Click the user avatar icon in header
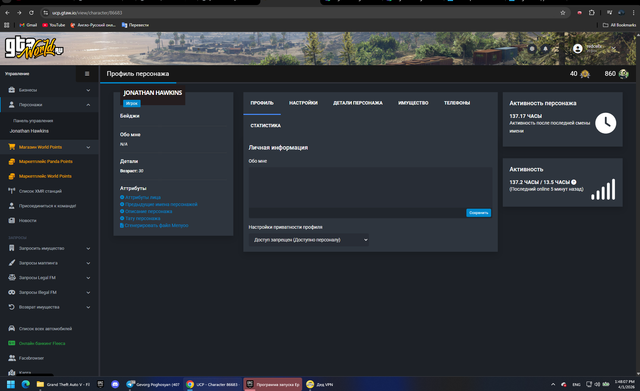 (578, 49)
